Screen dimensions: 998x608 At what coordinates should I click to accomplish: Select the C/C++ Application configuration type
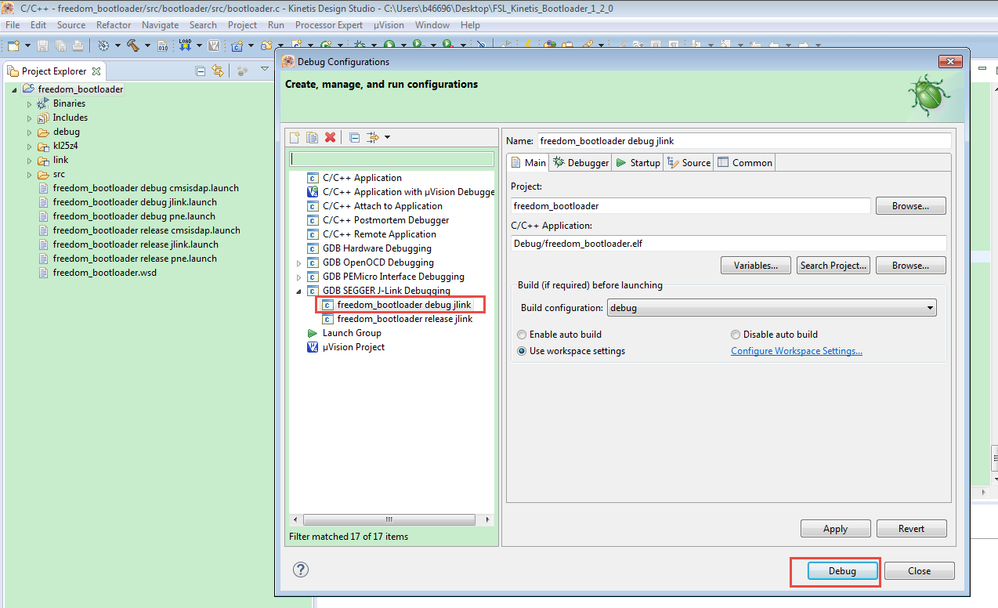362,178
